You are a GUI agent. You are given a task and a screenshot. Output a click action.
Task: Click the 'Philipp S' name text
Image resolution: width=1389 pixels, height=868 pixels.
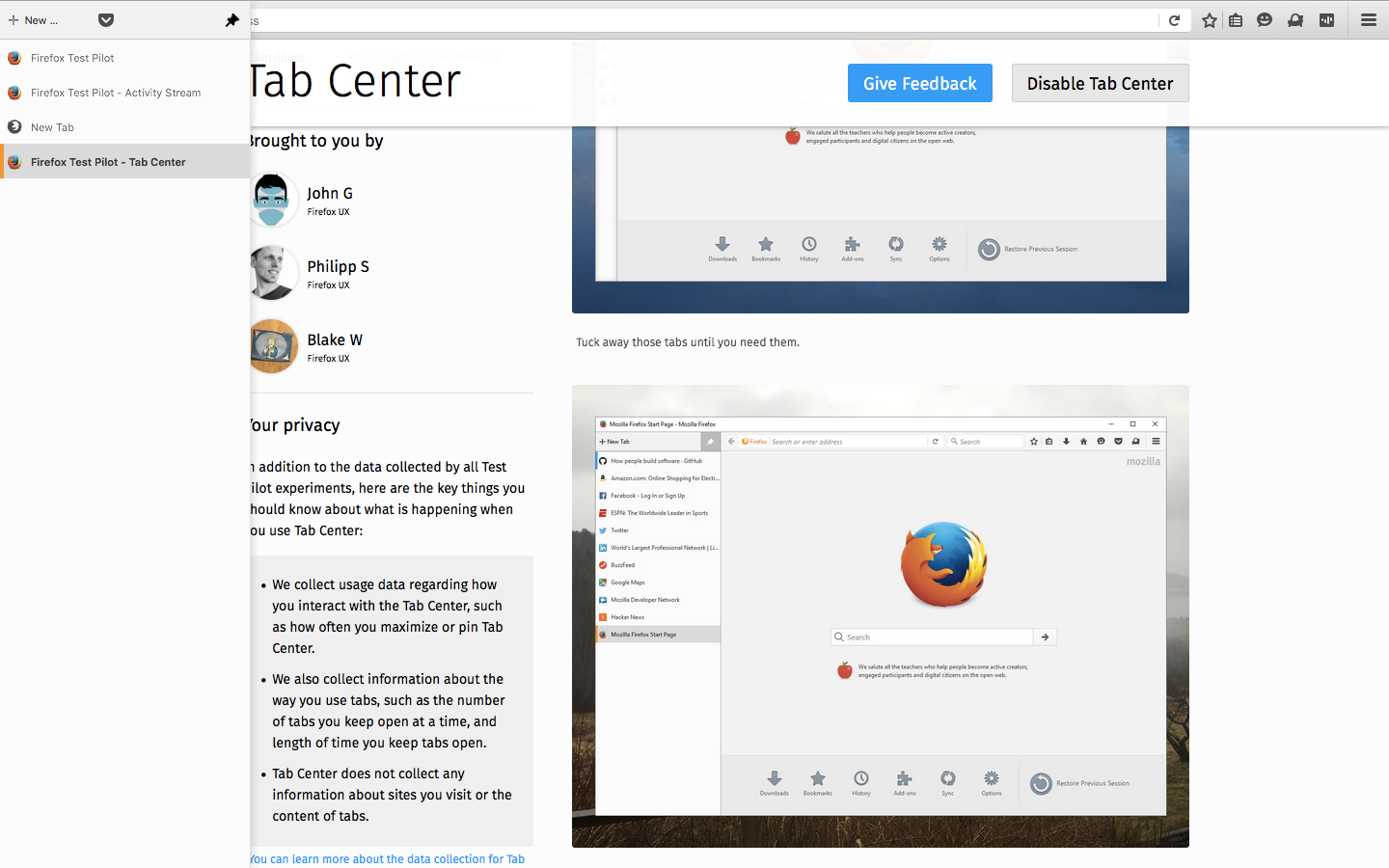(x=338, y=266)
